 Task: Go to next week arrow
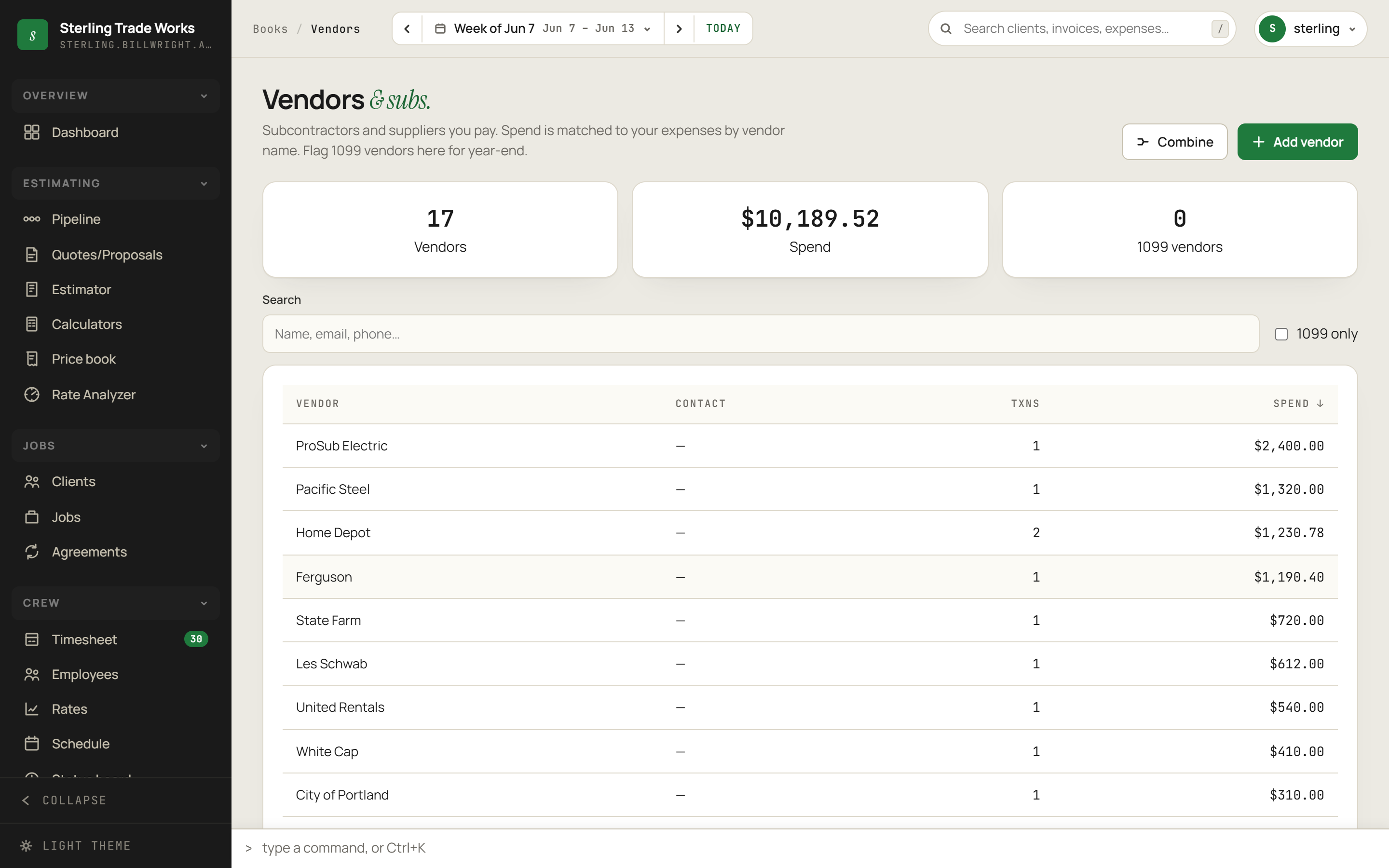[679, 28]
